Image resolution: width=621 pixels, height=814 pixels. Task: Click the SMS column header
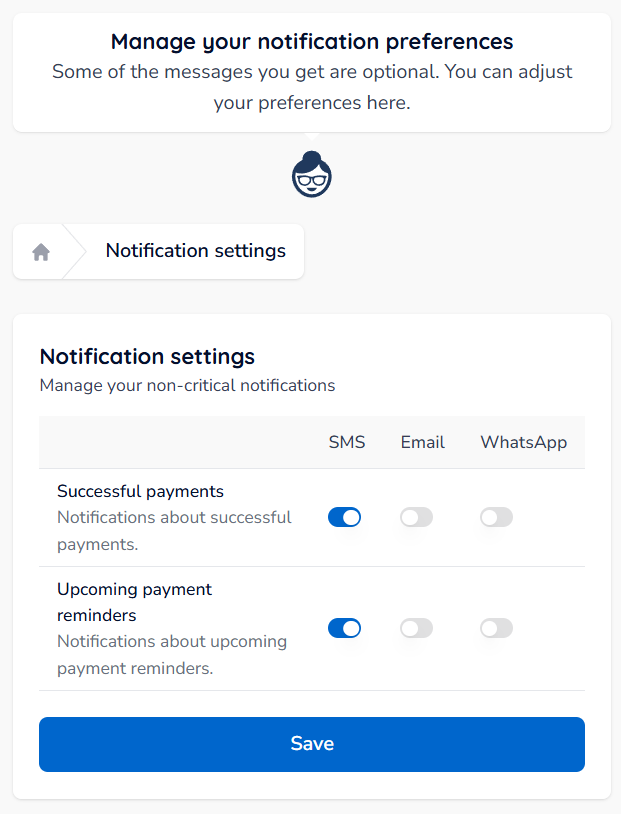coord(347,442)
